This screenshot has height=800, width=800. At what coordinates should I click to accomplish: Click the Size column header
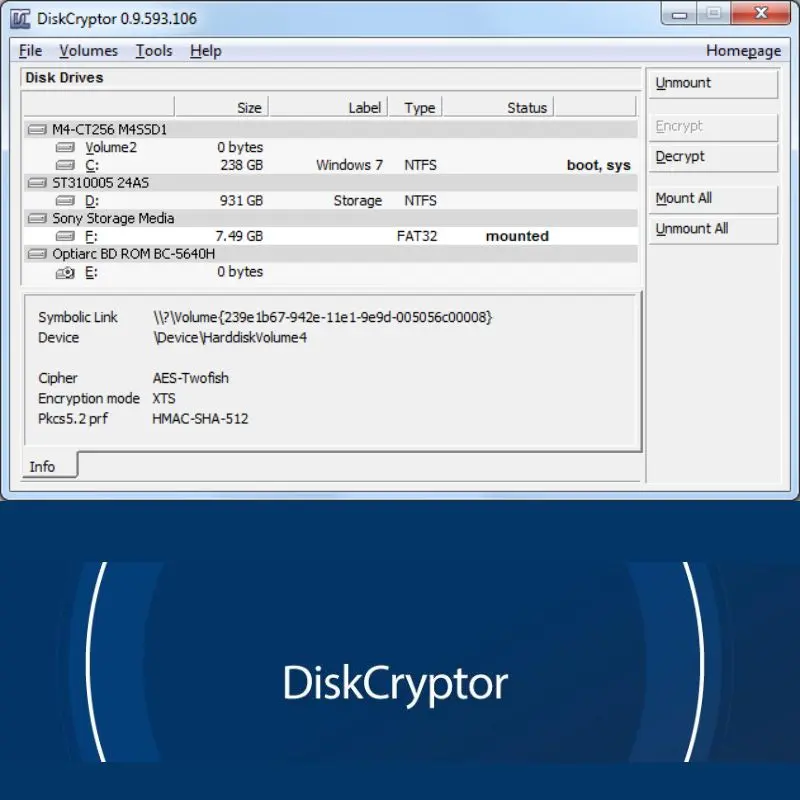tap(221, 108)
